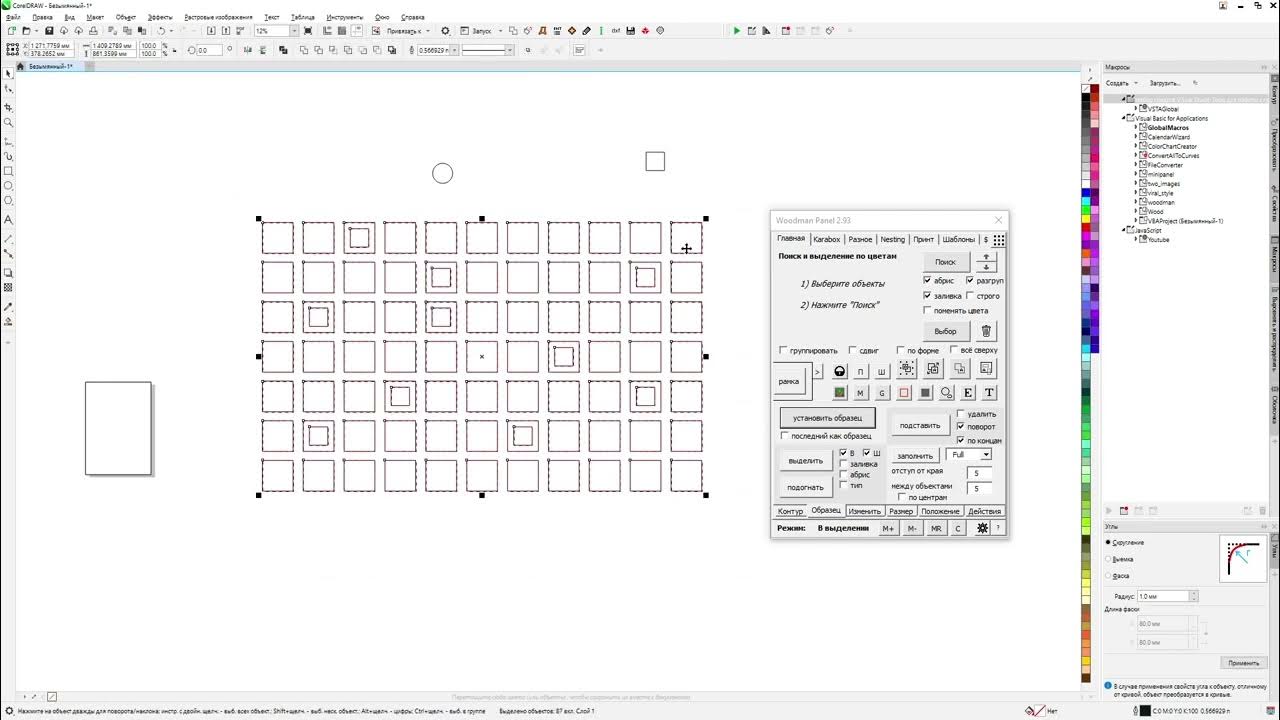
Task: Click the Поиск button
Action: 945,262
